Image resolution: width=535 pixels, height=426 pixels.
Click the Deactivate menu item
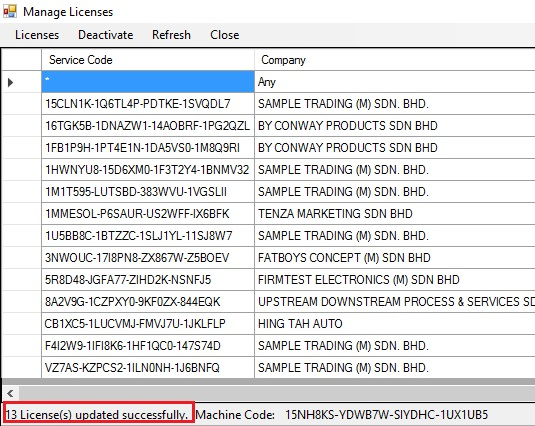coord(105,35)
